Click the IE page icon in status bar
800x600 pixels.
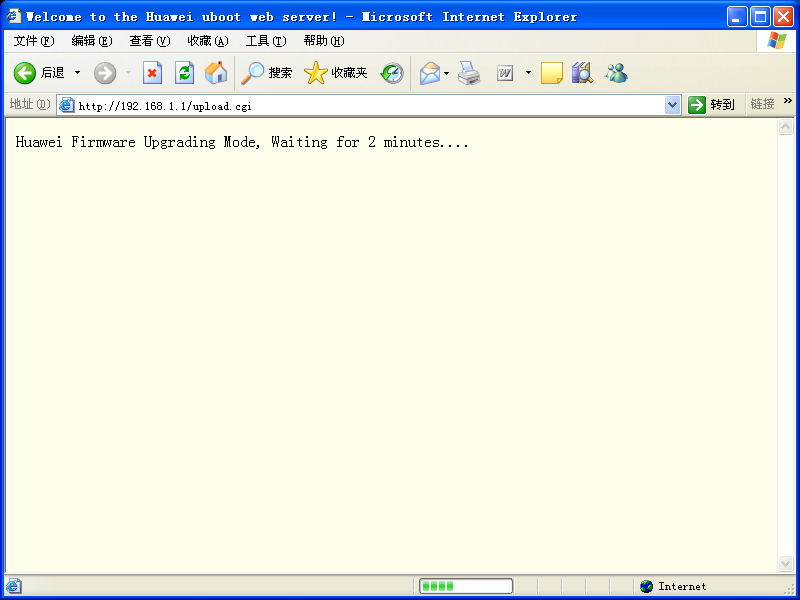click(x=14, y=586)
